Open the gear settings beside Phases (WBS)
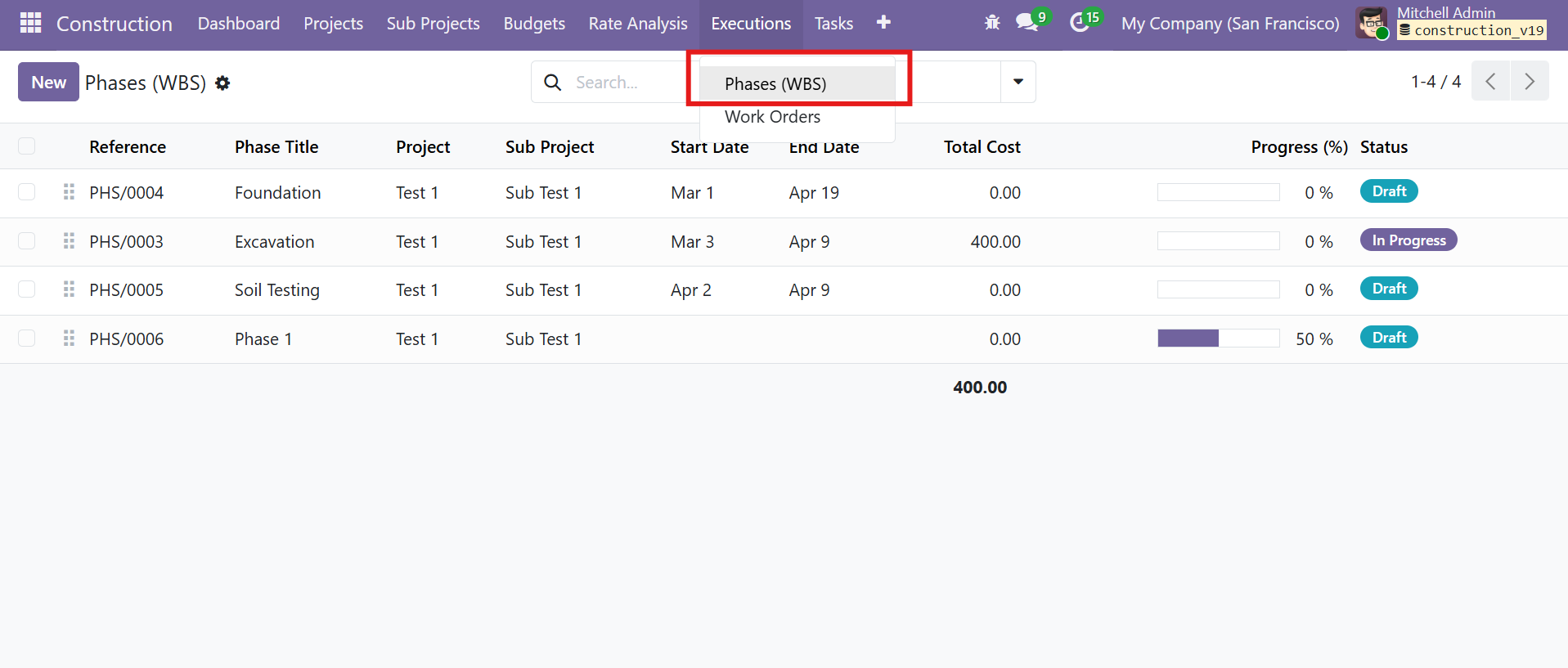The height and width of the screenshot is (668, 1568). (x=222, y=83)
